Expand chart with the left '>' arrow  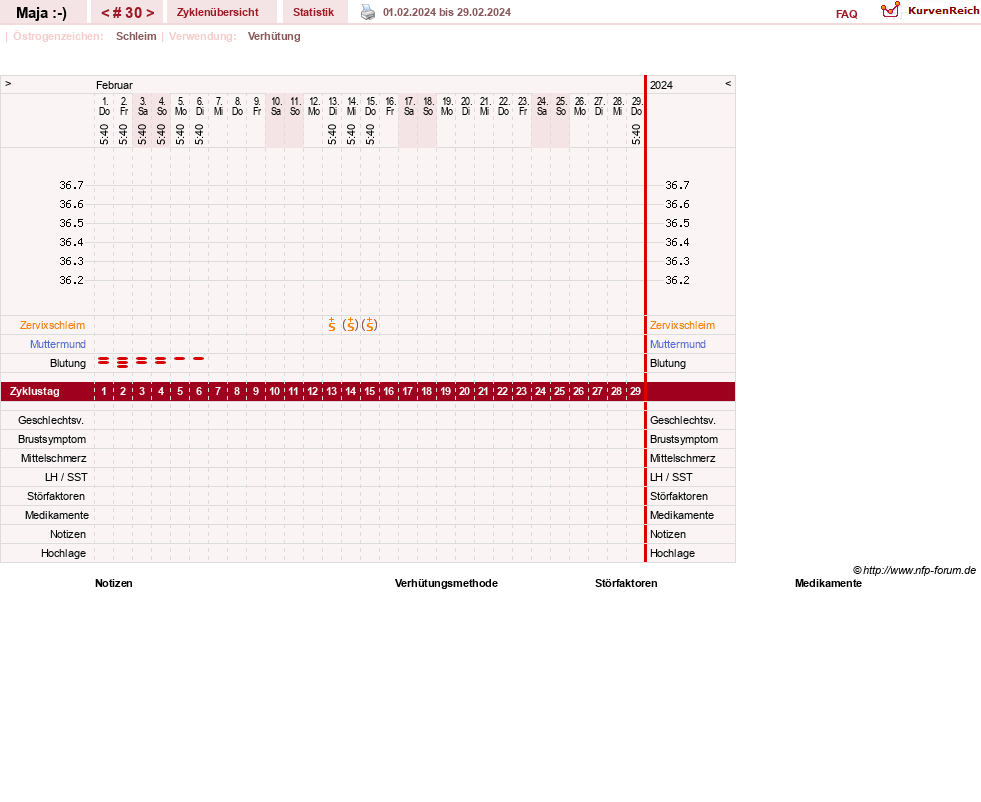(x=8, y=84)
